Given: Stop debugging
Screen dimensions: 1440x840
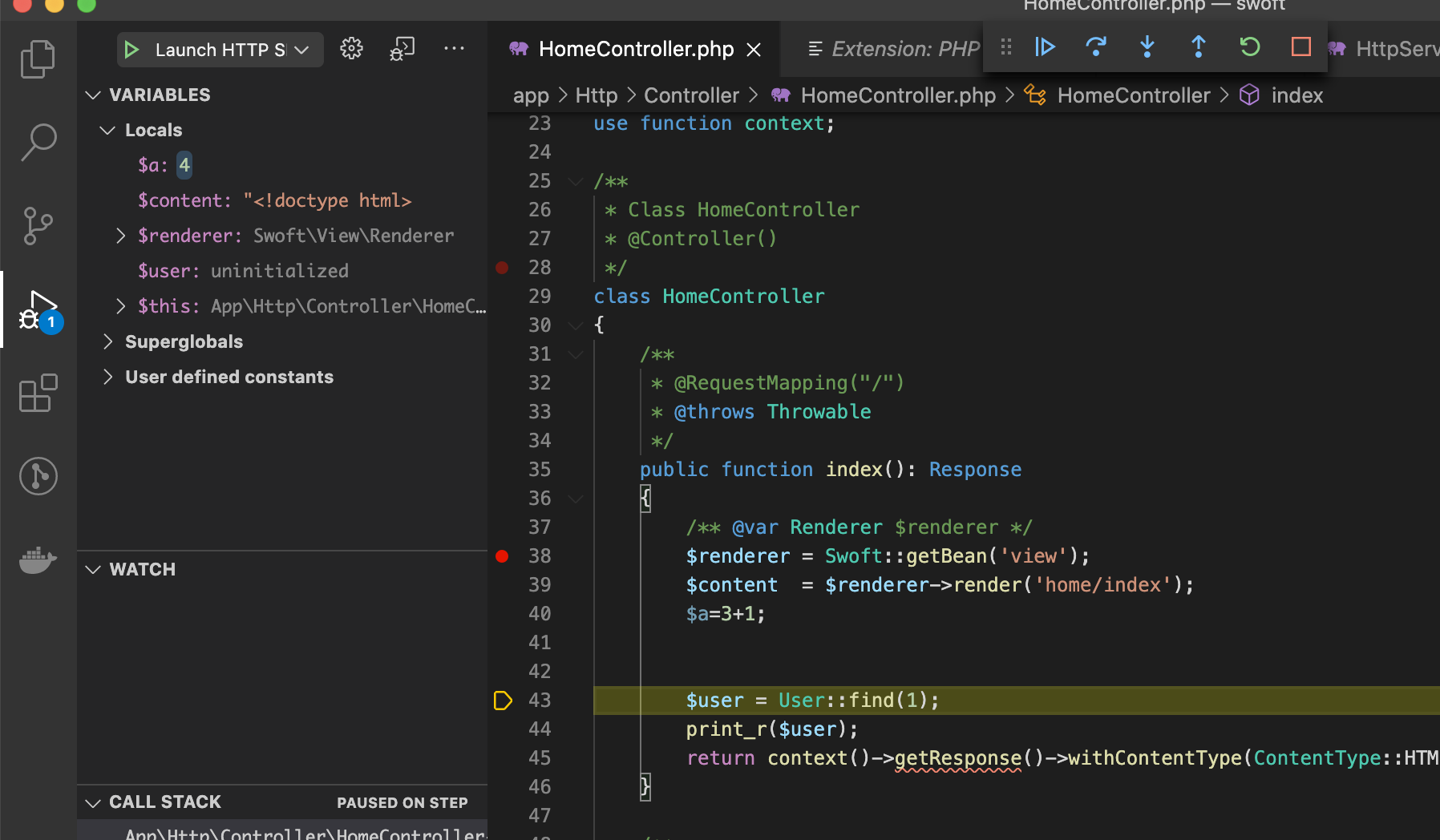Looking at the screenshot, I should [x=1300, y=47].
